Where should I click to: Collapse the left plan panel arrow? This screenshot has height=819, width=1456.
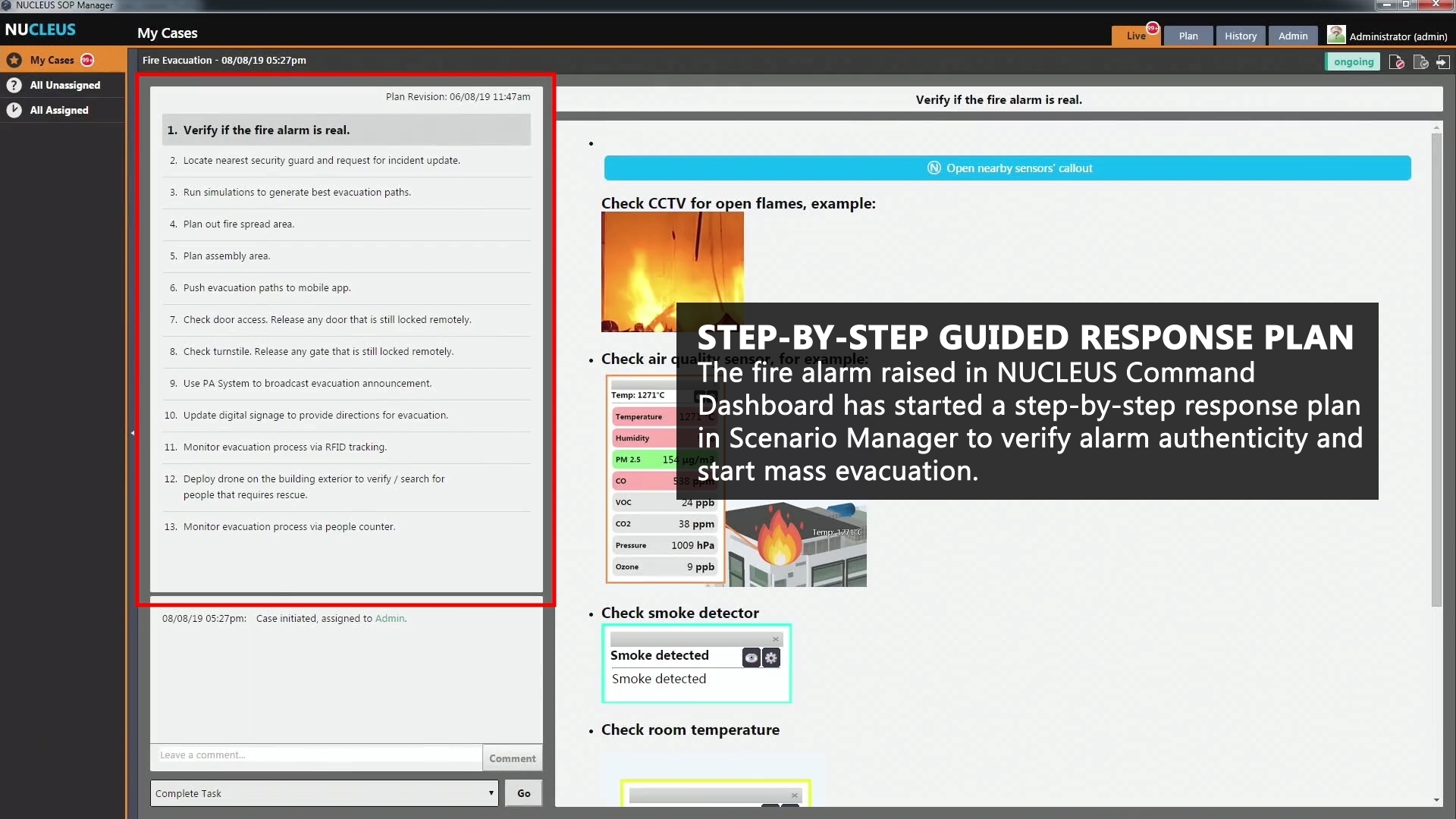pyautogui.click(x=132, y=433)
